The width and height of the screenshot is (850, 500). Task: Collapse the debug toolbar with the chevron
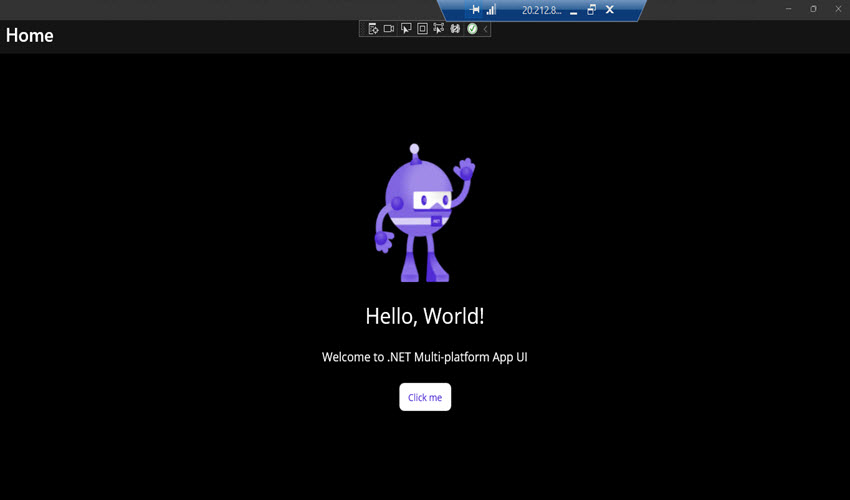tap(486, 29)
